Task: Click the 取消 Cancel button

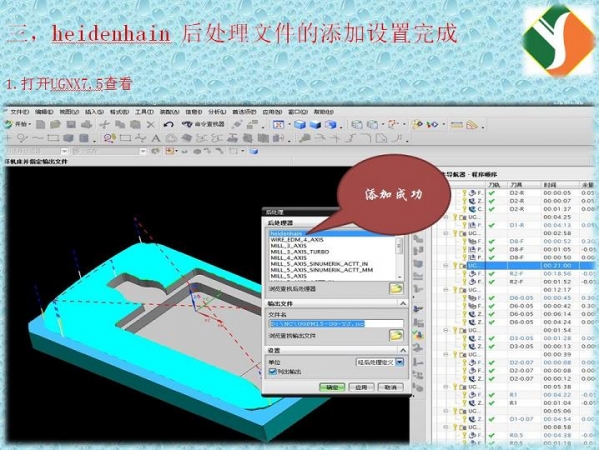Action: click(390, 387)
